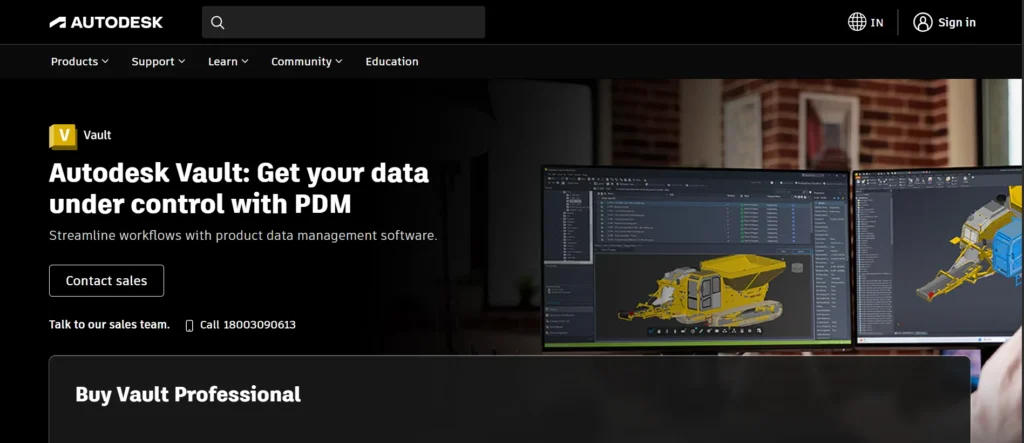This screenshot has width=1024, height=443.
Task: Click the yellow Vault product icon
Action: click(x=63, y=136)
